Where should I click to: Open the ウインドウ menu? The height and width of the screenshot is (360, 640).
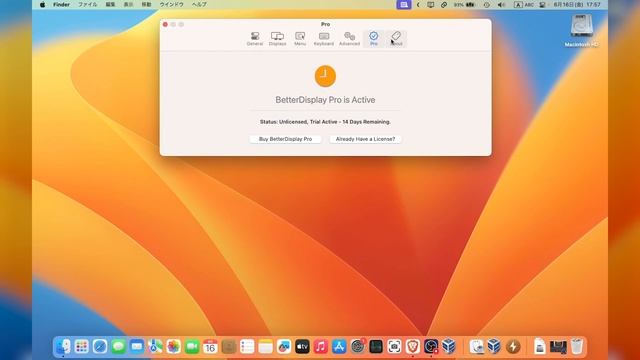pos(171,4)
